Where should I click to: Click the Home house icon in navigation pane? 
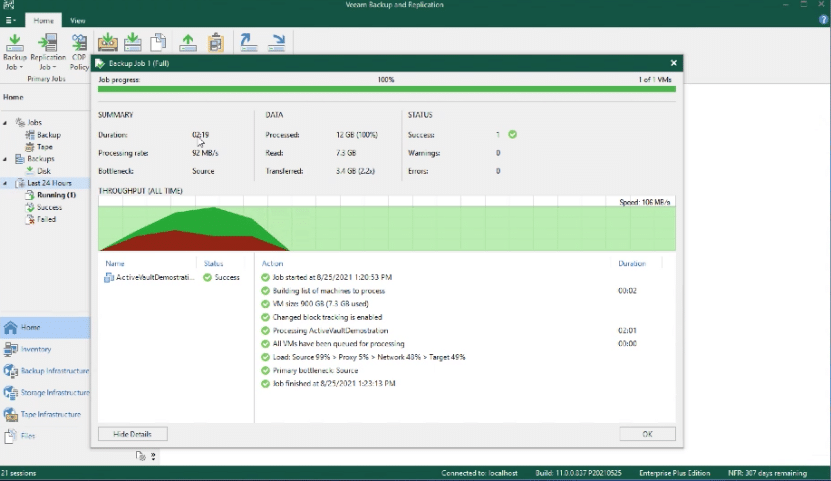(11, 327)
